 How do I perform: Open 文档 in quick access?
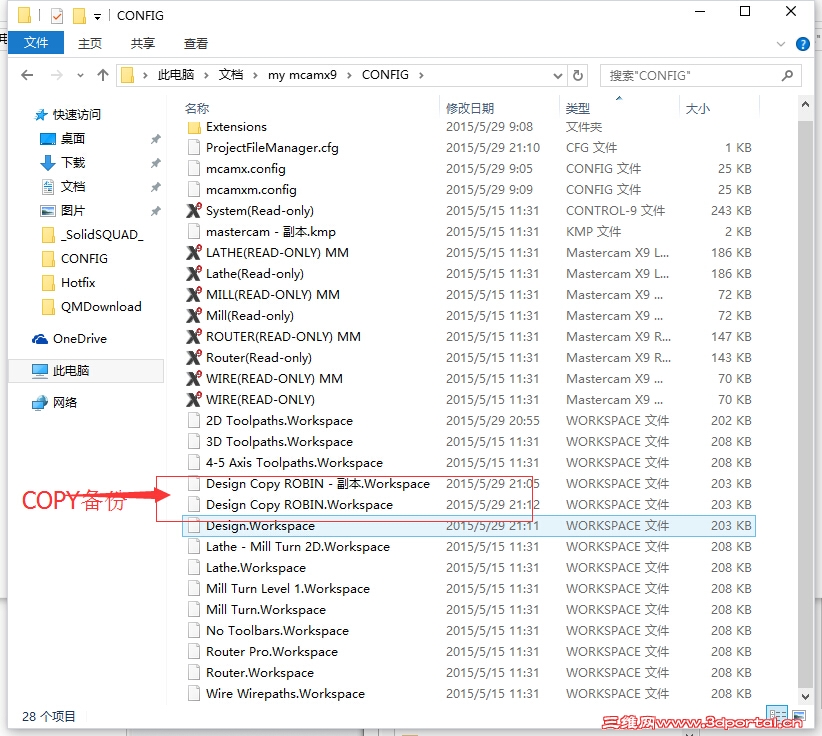[x=73, y=187]
